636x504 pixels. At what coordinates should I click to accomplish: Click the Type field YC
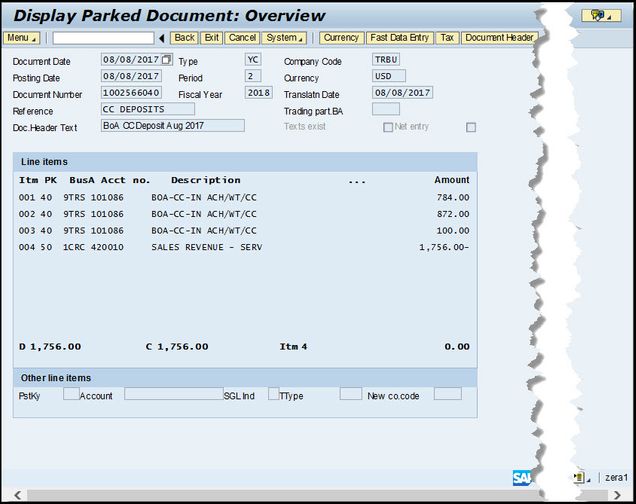(253, 60)
